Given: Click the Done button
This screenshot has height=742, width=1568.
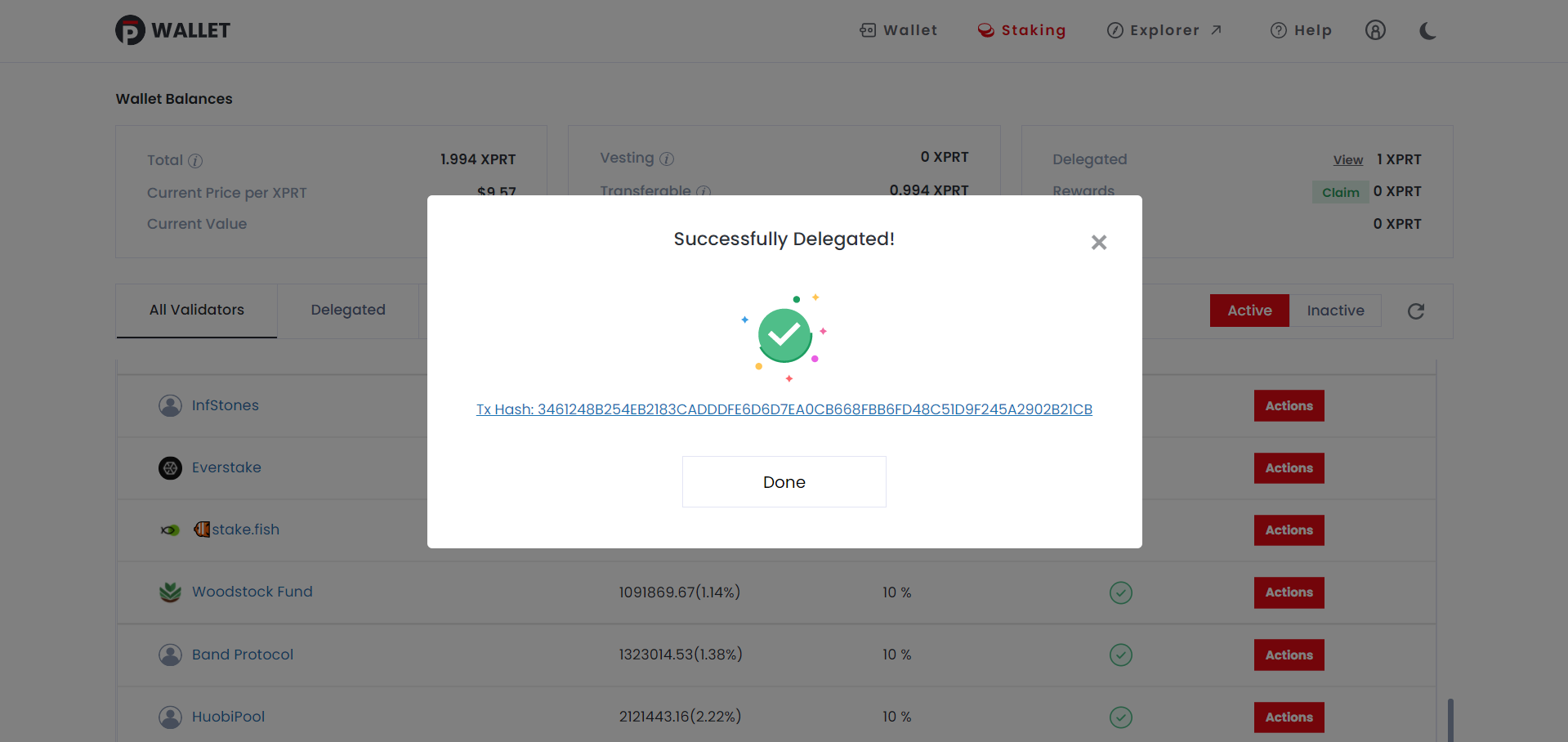Looking at the screenshot, I should tap(784, 481).
